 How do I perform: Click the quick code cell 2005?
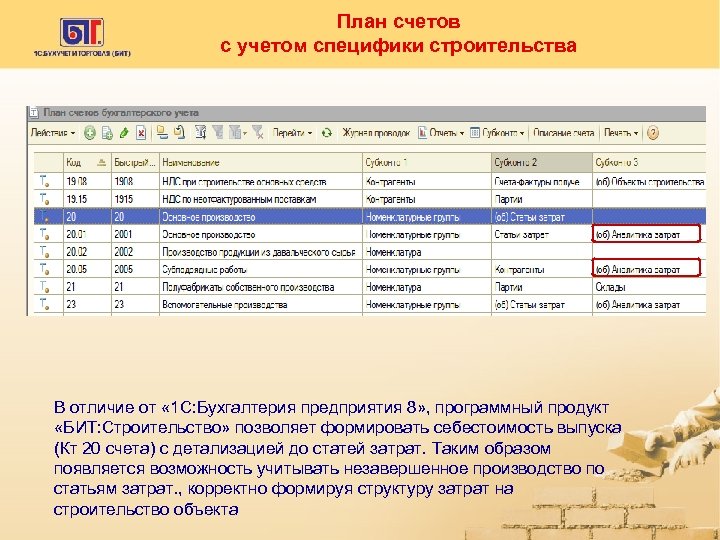[135, 269]
